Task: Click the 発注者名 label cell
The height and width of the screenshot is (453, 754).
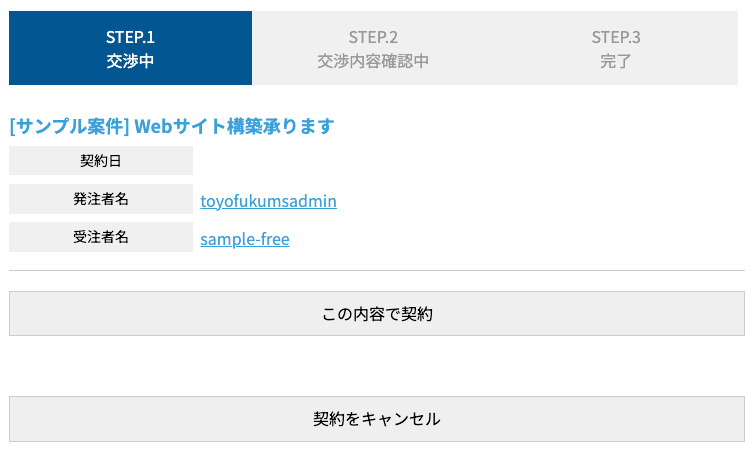Action: [100, 199]
